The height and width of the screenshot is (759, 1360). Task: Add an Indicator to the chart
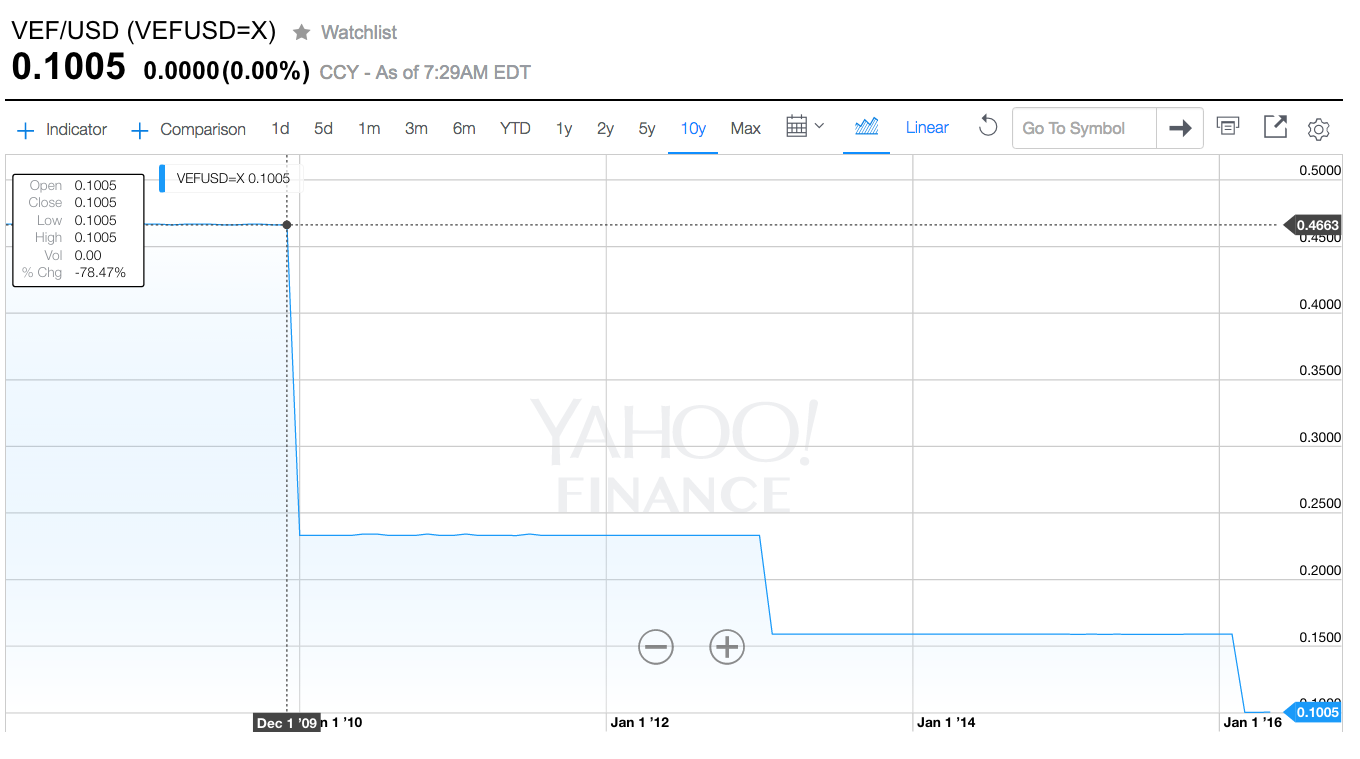pyautogui.click(x=62, y=130)
